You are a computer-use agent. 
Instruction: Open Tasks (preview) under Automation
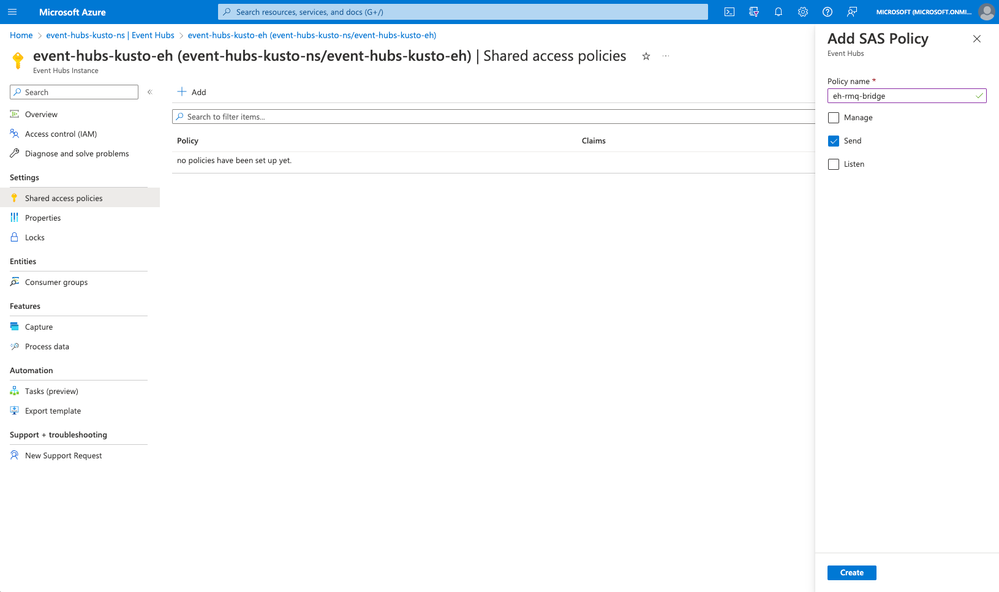(x=52, y=391)
